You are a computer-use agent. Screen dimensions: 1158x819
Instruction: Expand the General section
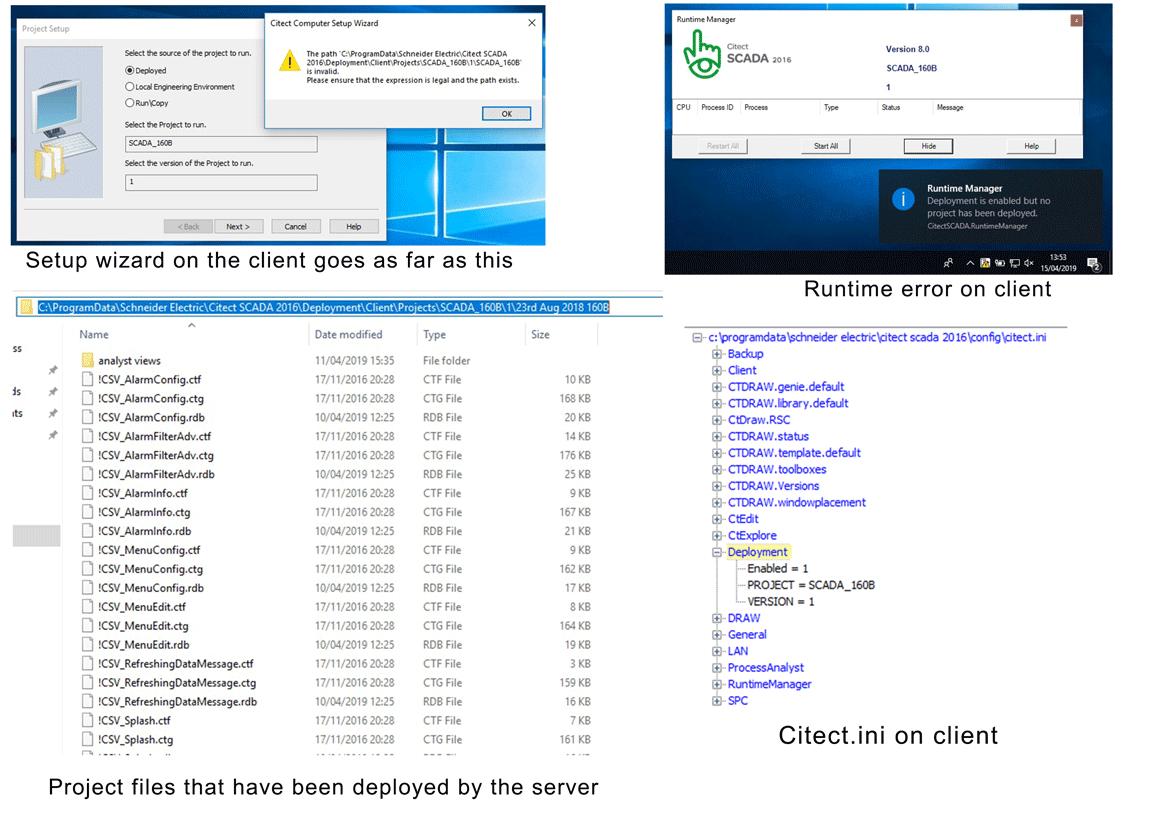click(716, 635)
